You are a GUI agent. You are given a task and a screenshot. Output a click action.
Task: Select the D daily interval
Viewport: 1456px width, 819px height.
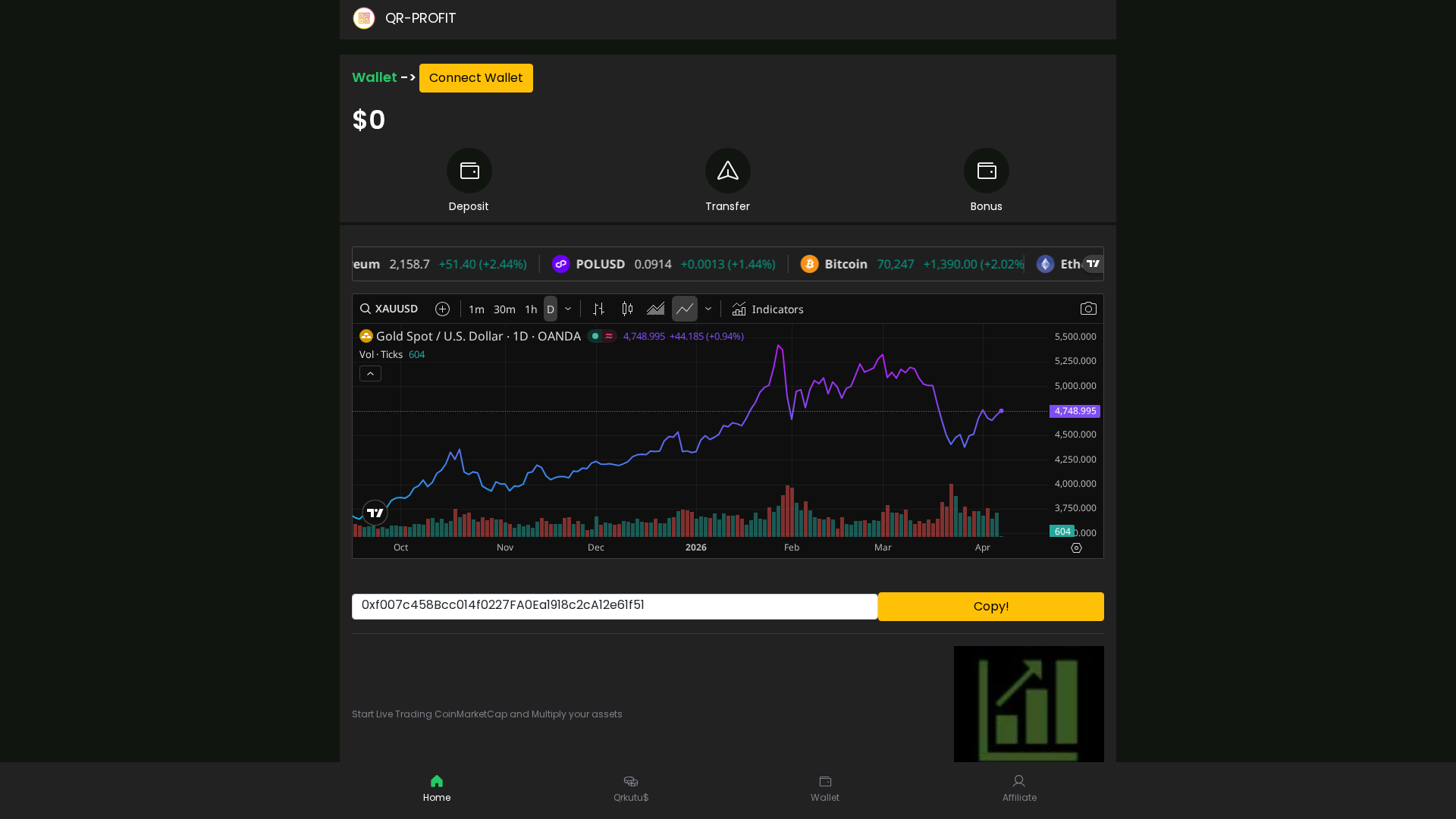click(551, 309)
